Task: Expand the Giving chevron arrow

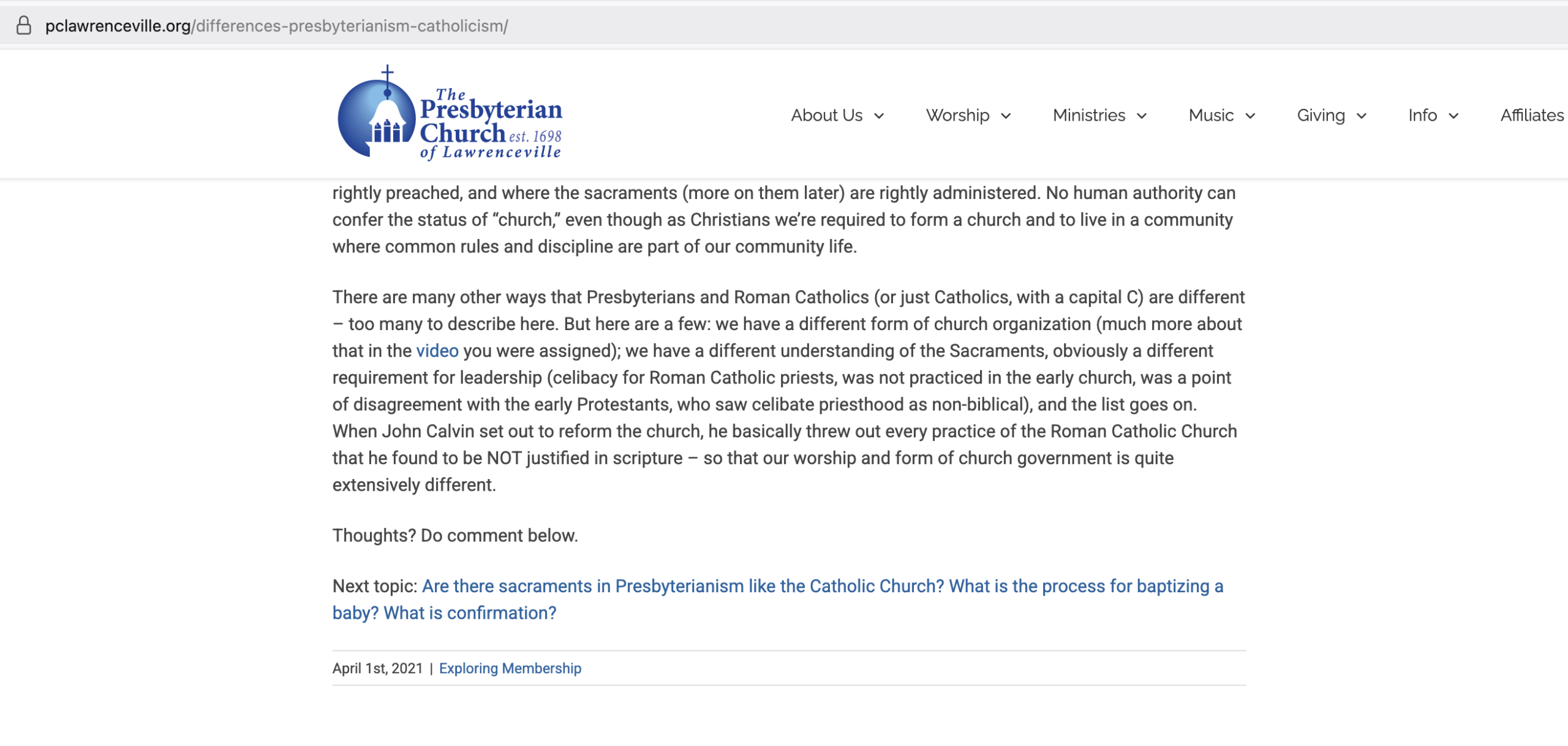Action: click(x=1362, y=116)
